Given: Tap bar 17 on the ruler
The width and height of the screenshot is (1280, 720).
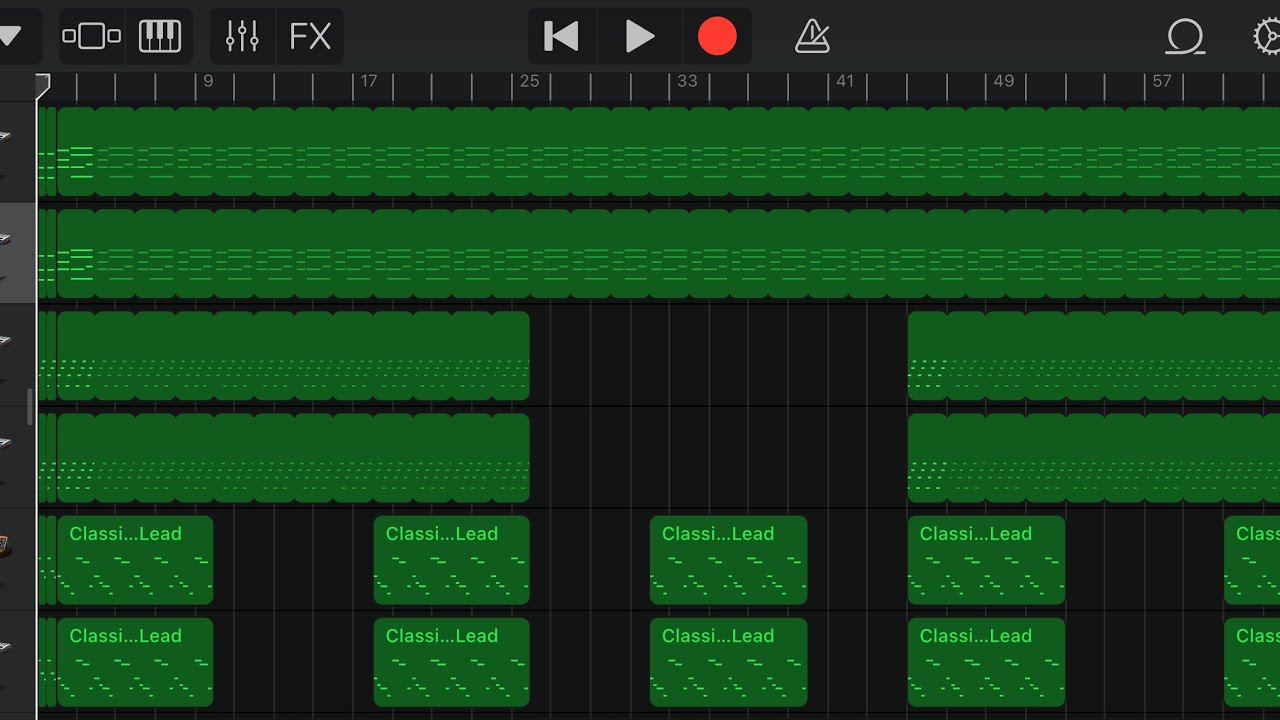Looking at the screenshot, I should pyautogui.click(x=369, y=81).
